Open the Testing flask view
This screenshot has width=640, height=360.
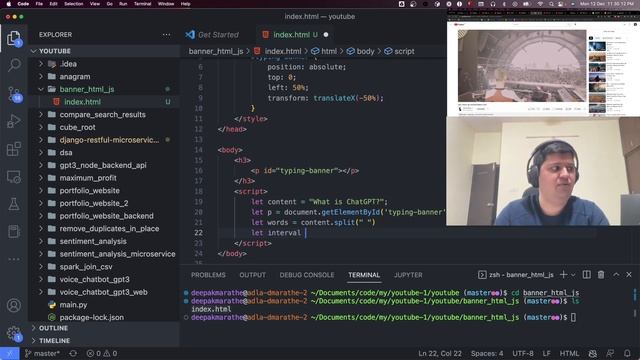click(x=14, y=204)
